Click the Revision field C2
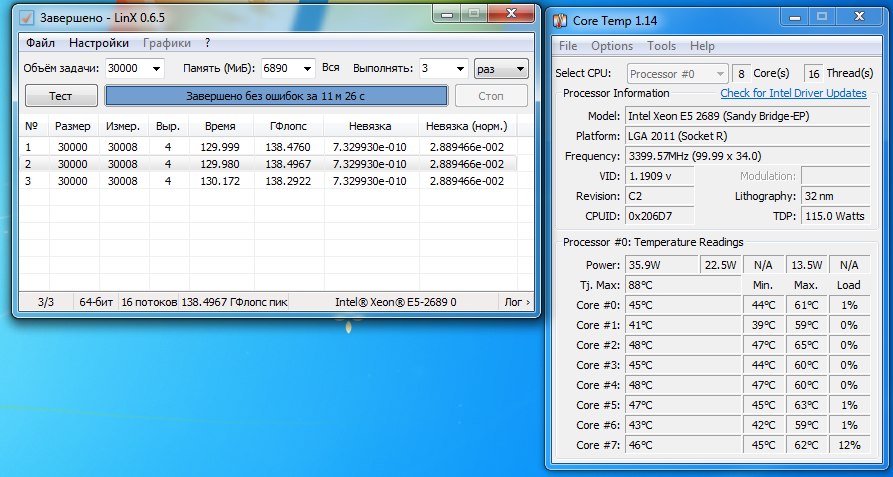Image resolution: width=893 pixels, height=477 pixels. [x=659, y=196]
